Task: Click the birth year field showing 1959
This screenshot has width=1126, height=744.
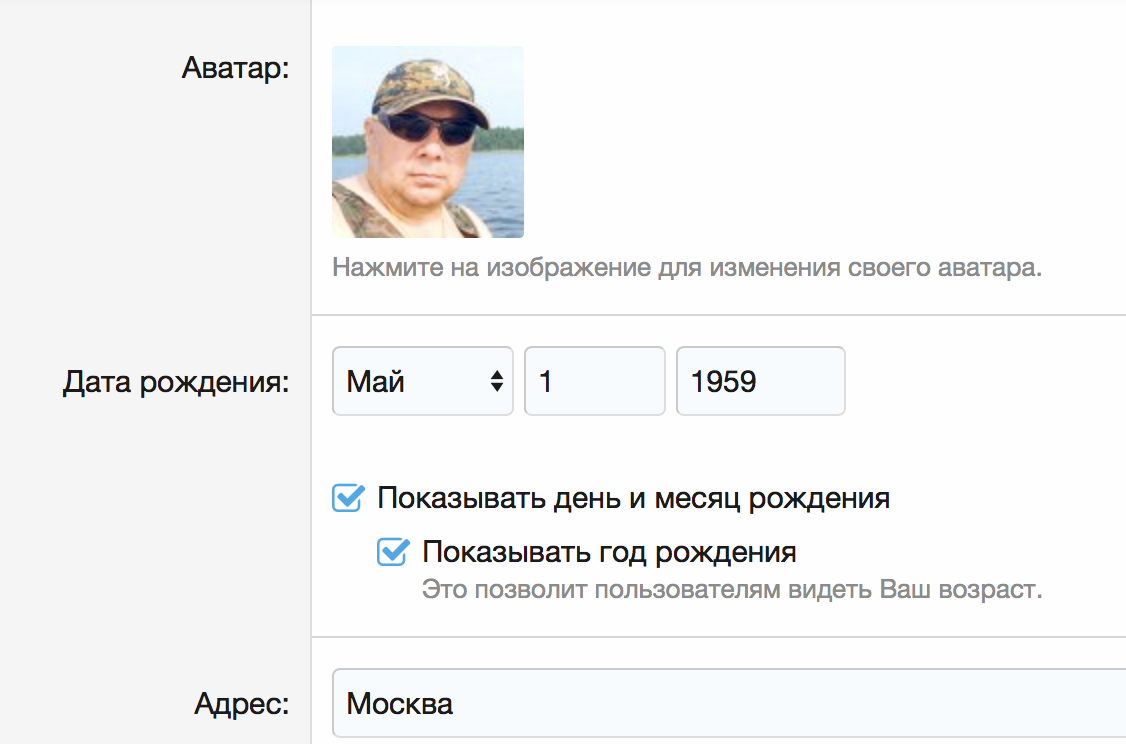Action: click(760, 381)
